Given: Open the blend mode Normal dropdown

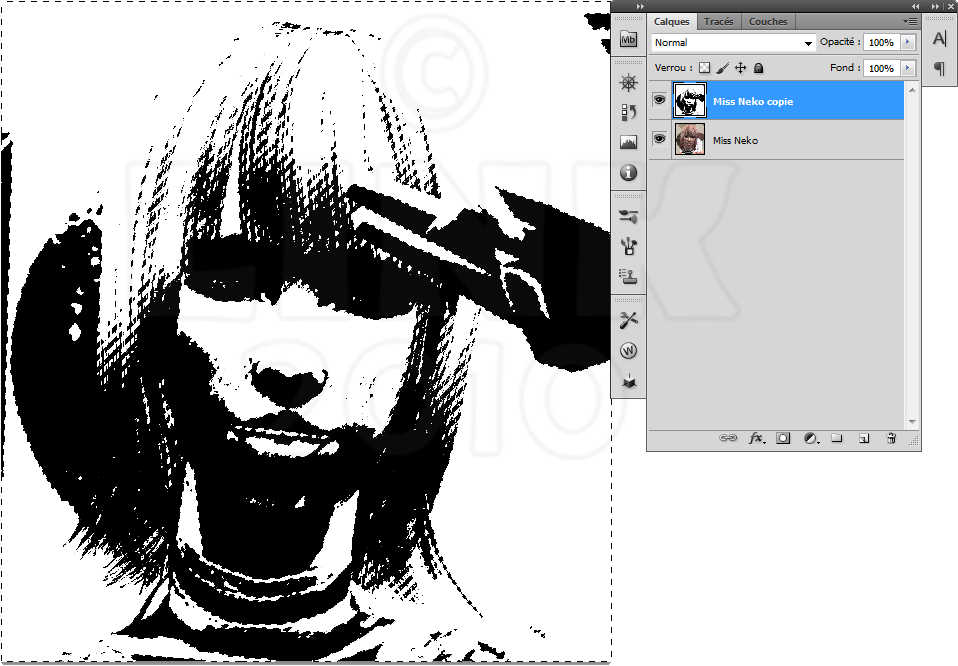Looking at the screenshot, I should [x=733, y=43].
